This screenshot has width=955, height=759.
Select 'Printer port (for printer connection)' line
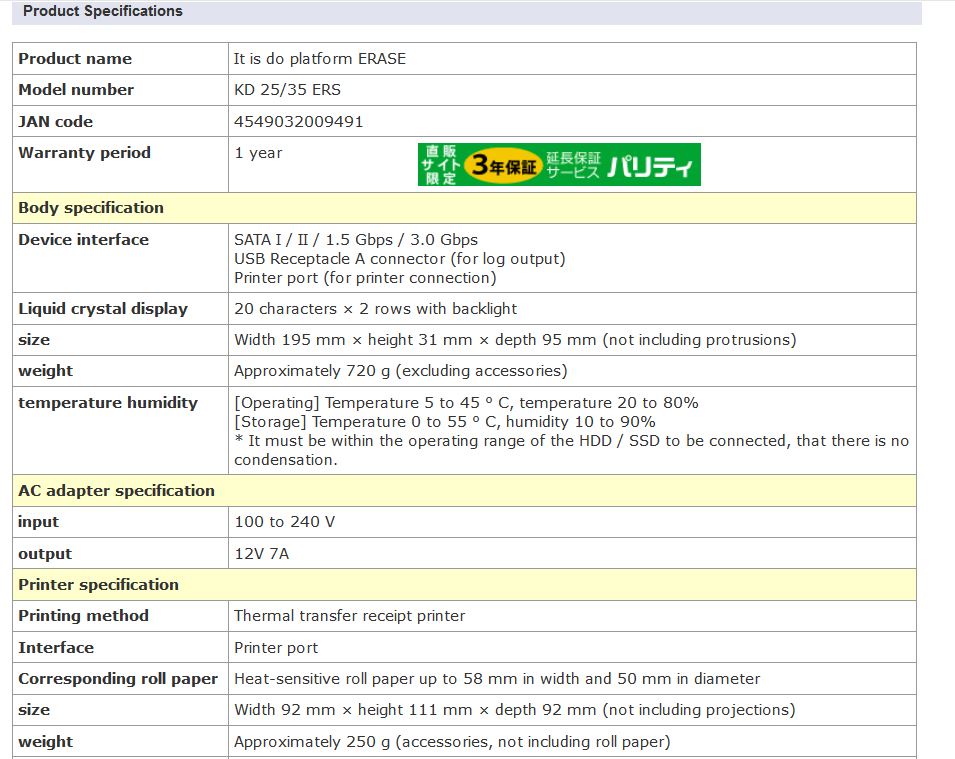[x=365, y=278]
